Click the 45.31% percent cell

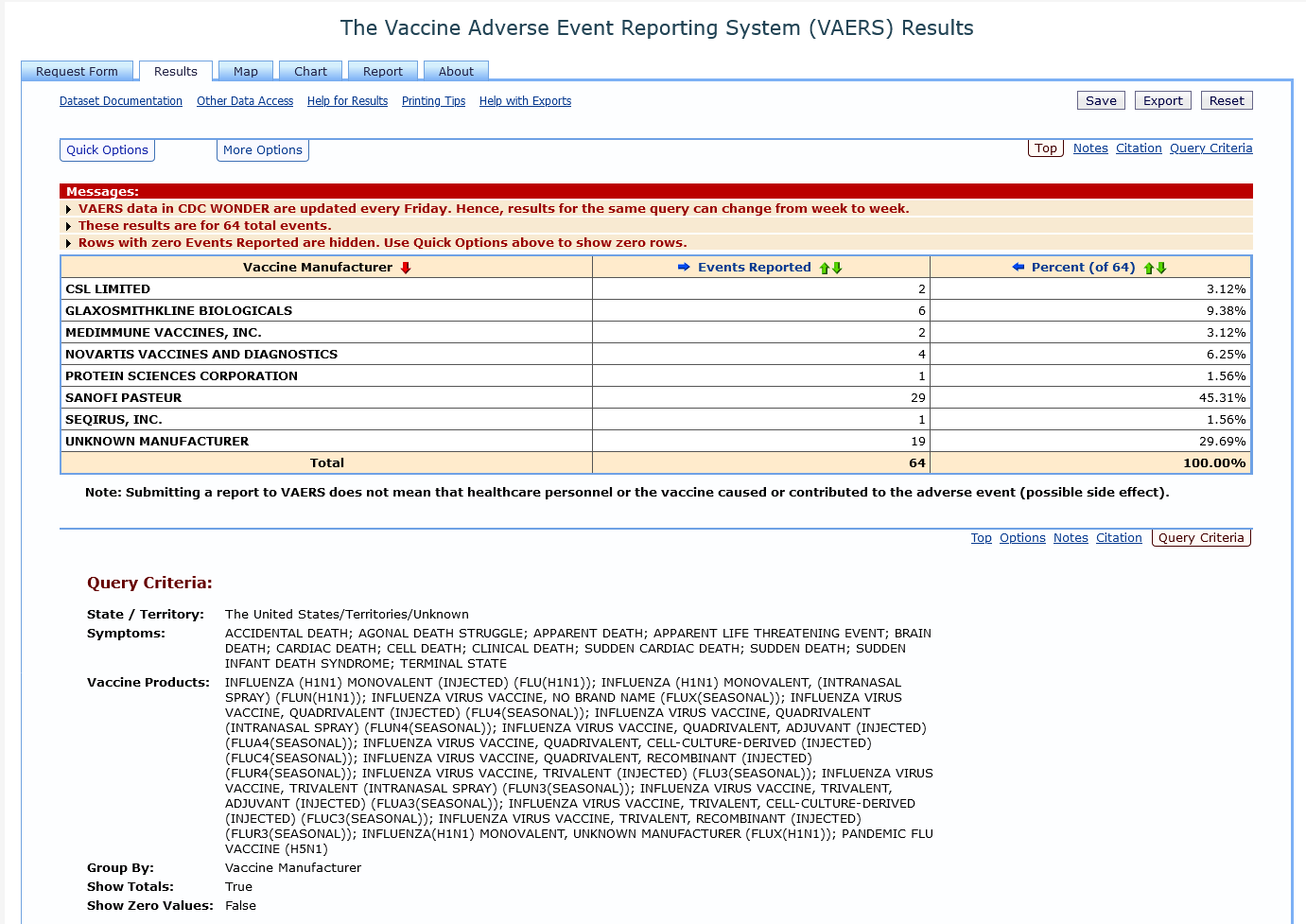(1222, 398)
